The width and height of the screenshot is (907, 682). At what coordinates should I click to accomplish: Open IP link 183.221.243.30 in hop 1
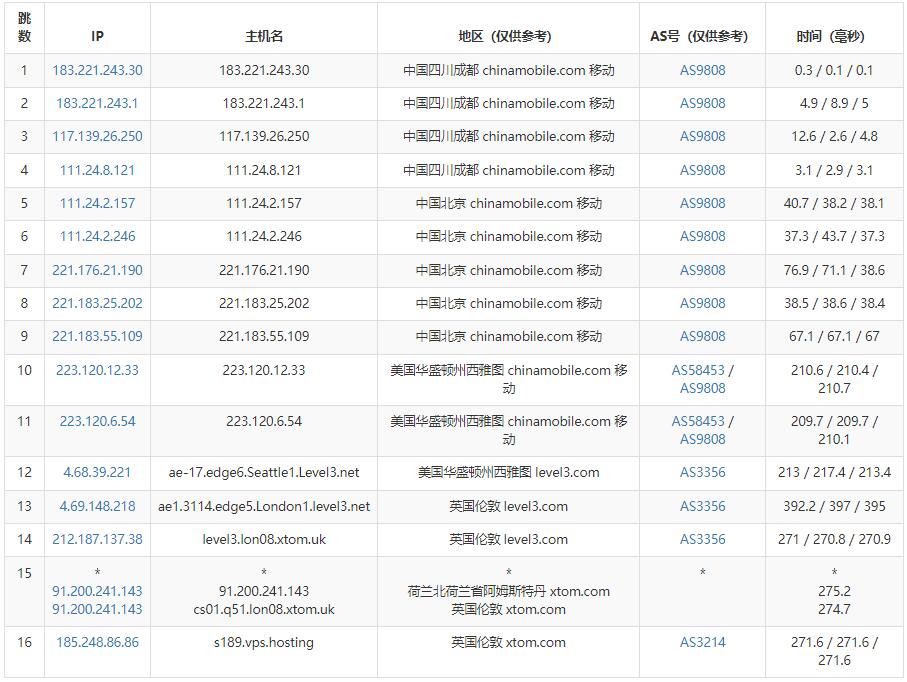click(x=97, y=70)
